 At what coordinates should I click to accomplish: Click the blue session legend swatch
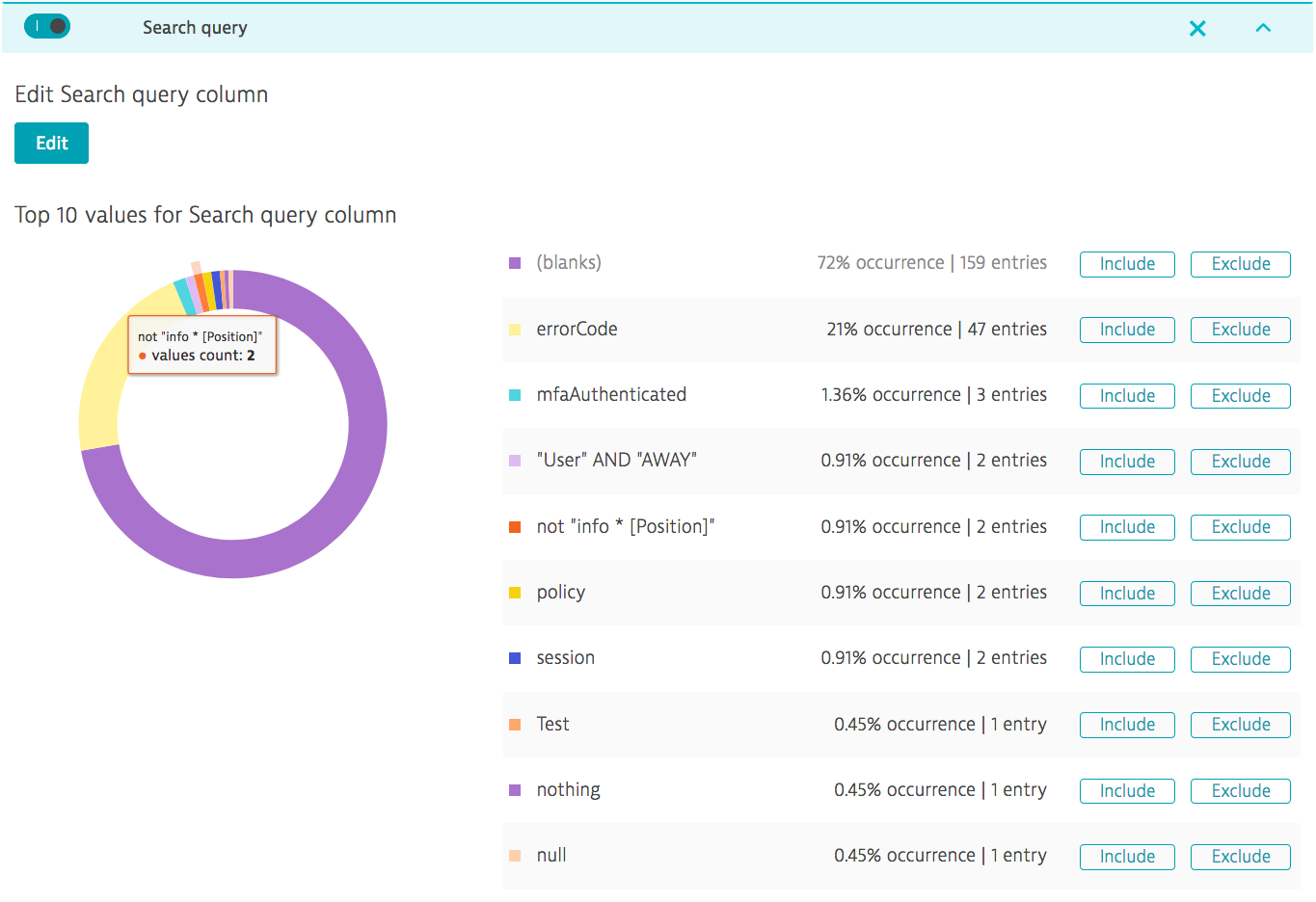pos(515,658)
